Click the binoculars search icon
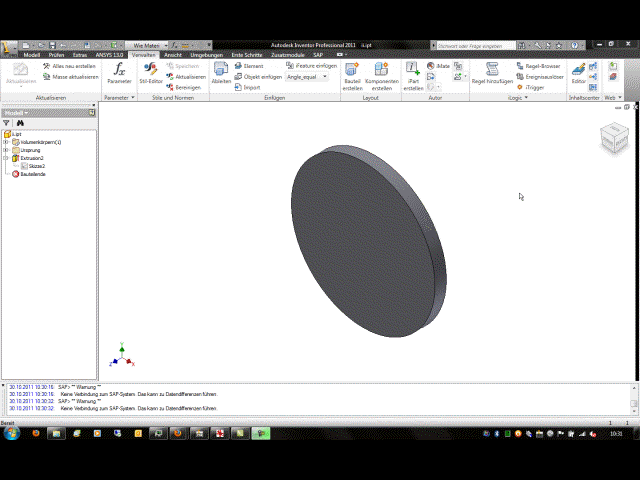The image size is (640, 480). (x=19, y=123)
